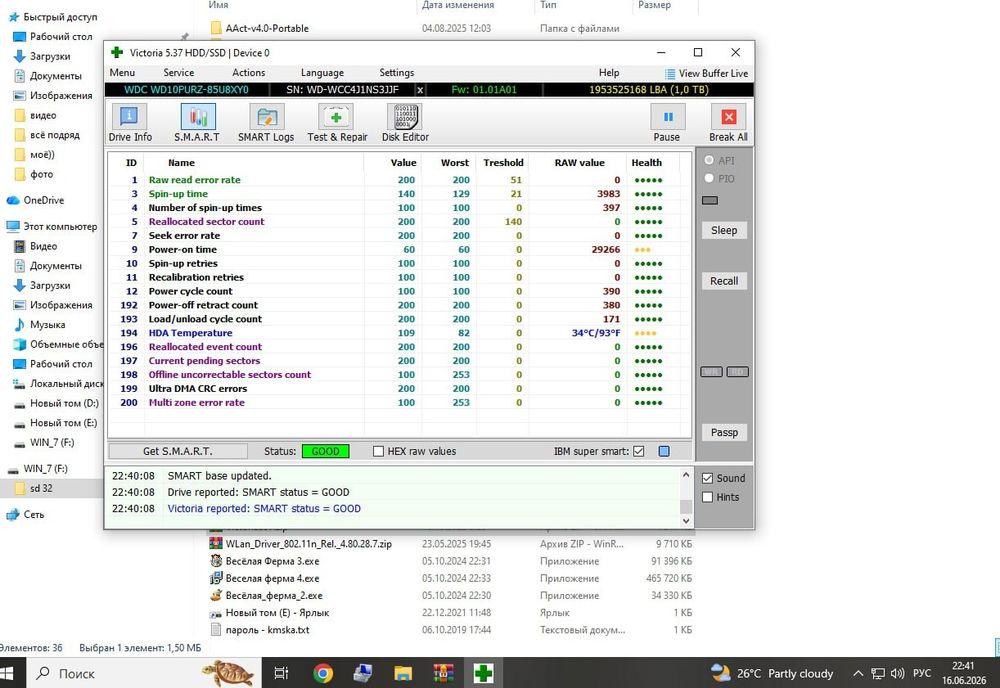The width and height of the screenshot is (1000, 688).
Task: Open Весёлая Ферма 3.exe file in Explorer
Action: pos(272,561)
